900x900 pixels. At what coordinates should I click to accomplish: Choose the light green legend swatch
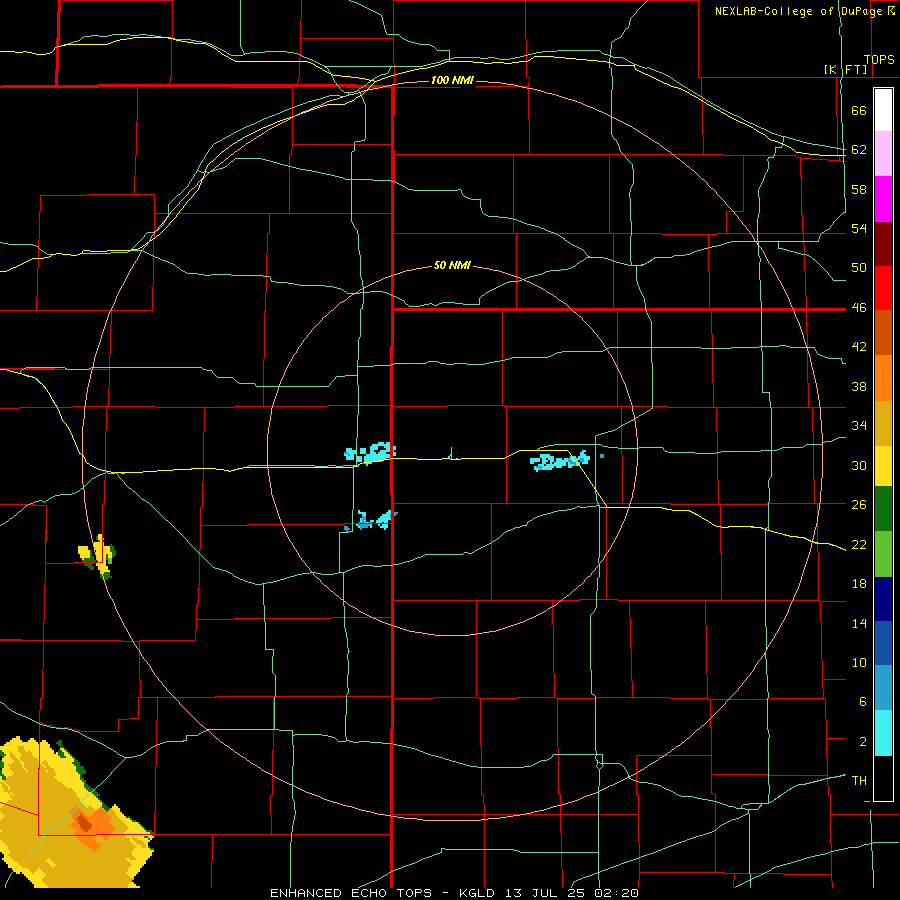[x=883, y=554]
